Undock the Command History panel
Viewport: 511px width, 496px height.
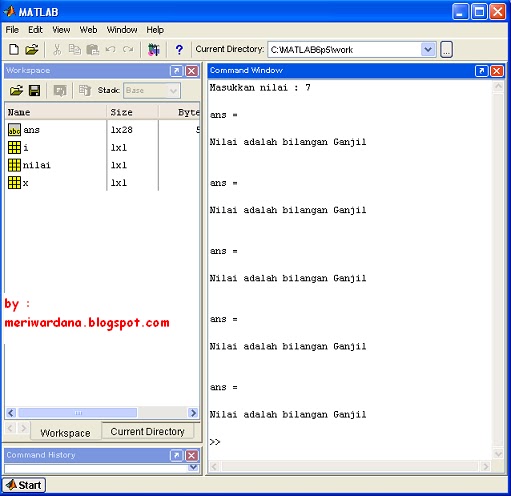pyautogui.click(x=176, y=455)
